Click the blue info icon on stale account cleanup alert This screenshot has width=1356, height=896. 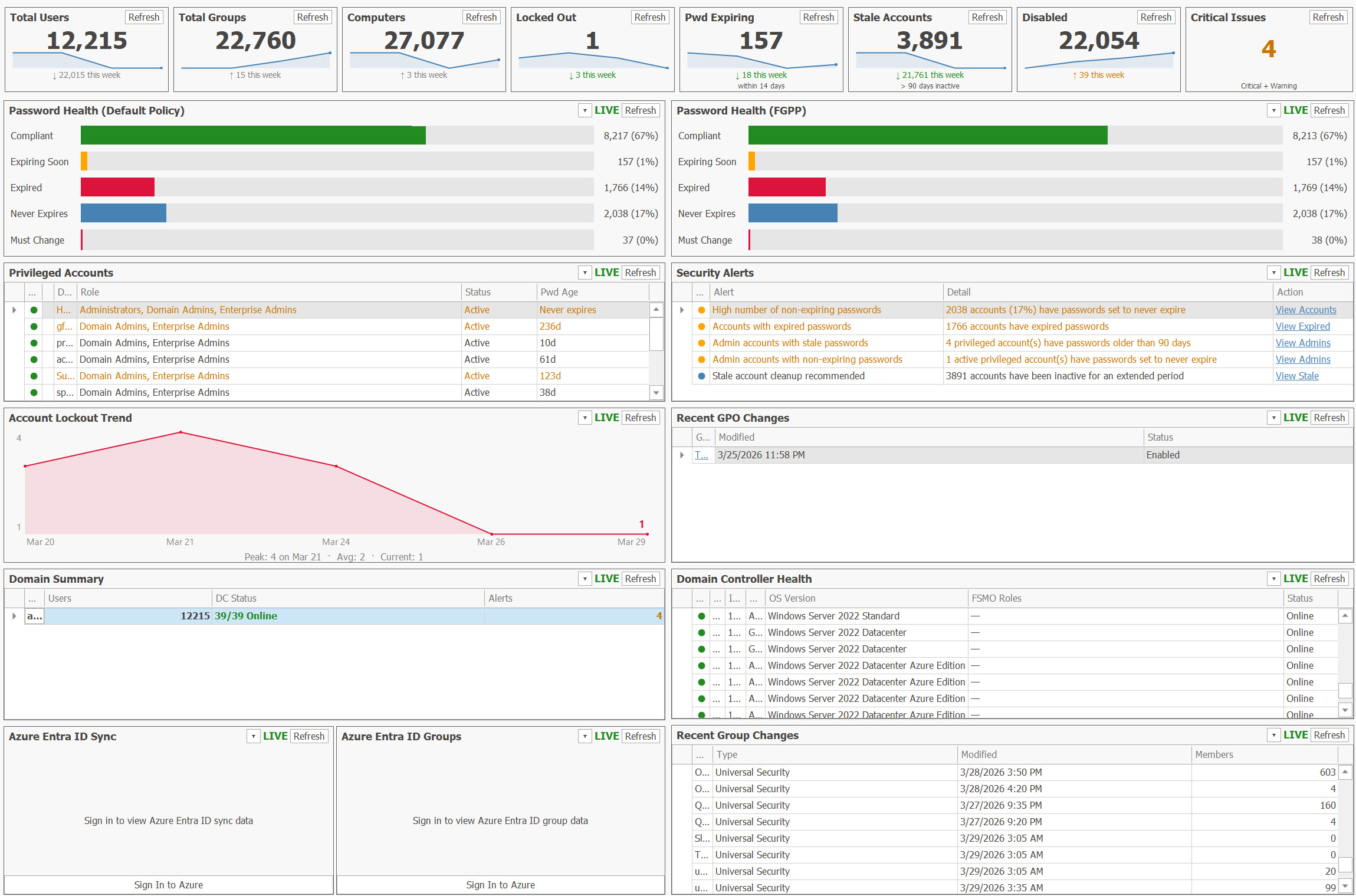[x=701, y=376]
